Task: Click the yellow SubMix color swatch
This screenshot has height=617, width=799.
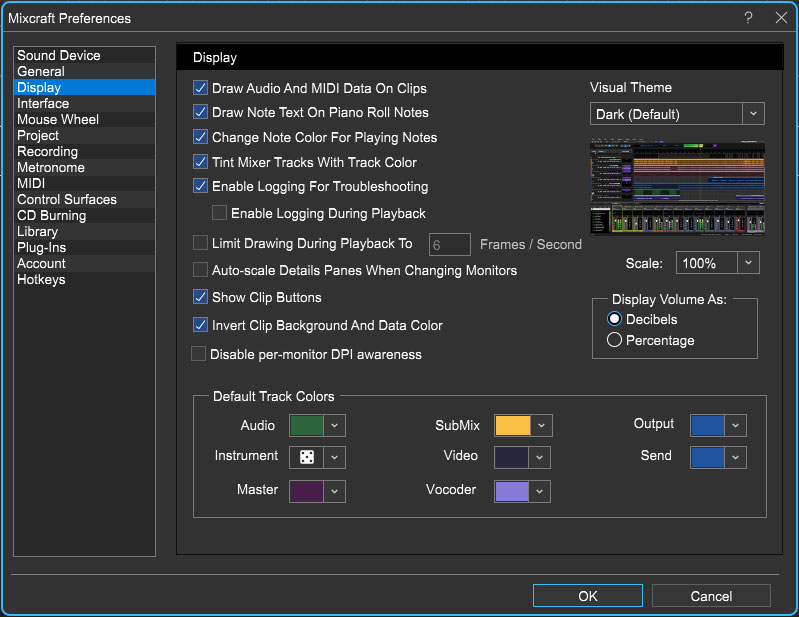Action: click(513, 425)
